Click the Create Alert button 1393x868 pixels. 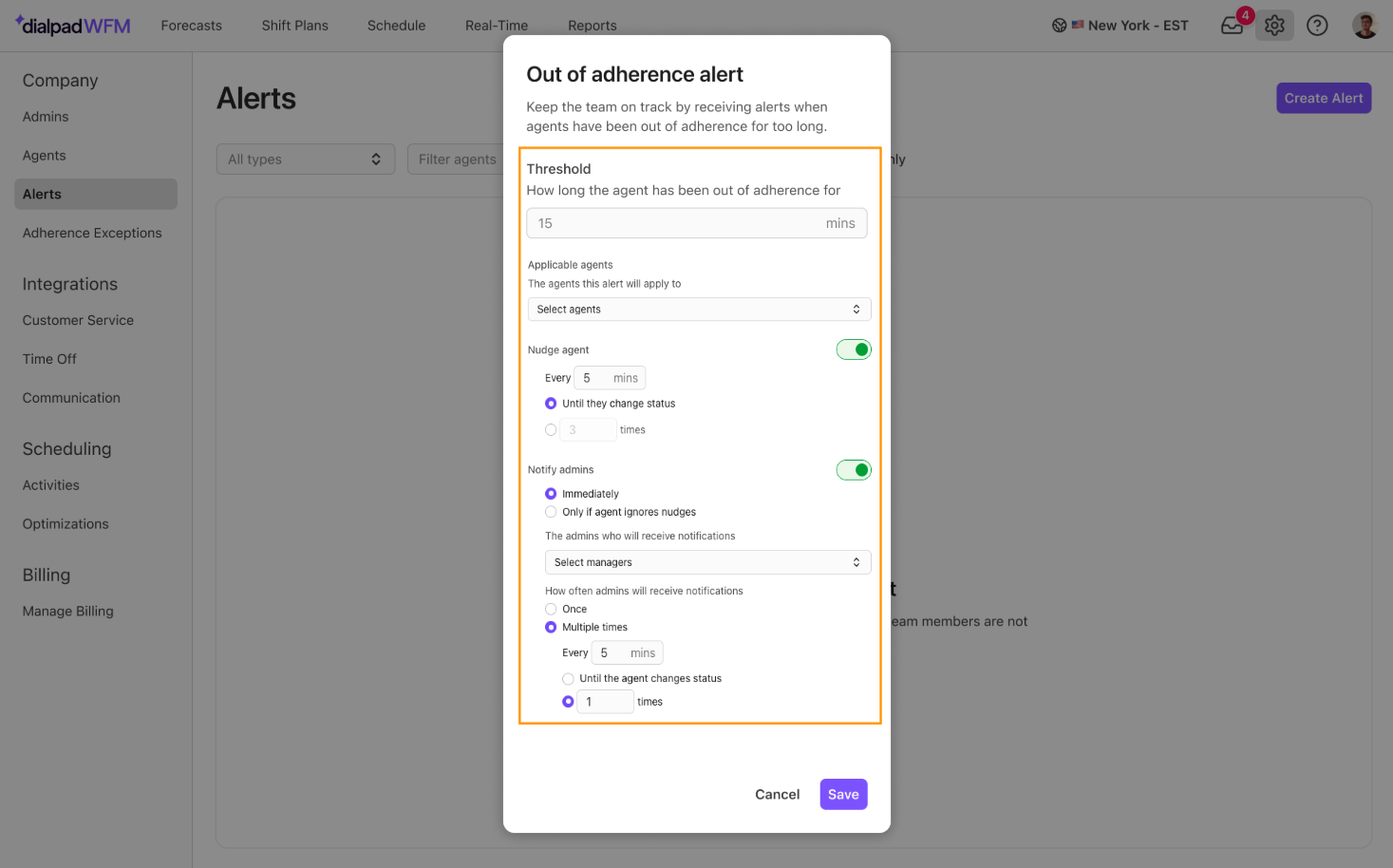click(1324, 98)
